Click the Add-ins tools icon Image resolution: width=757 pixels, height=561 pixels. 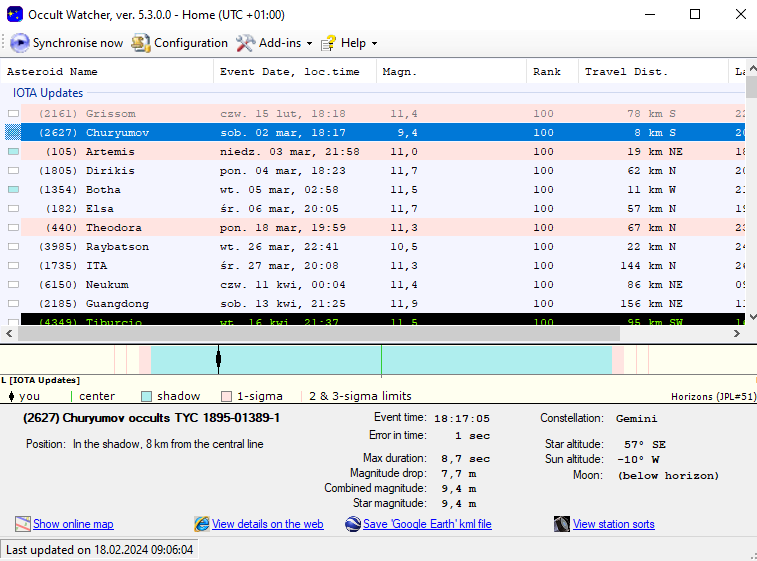coord(245,43)
